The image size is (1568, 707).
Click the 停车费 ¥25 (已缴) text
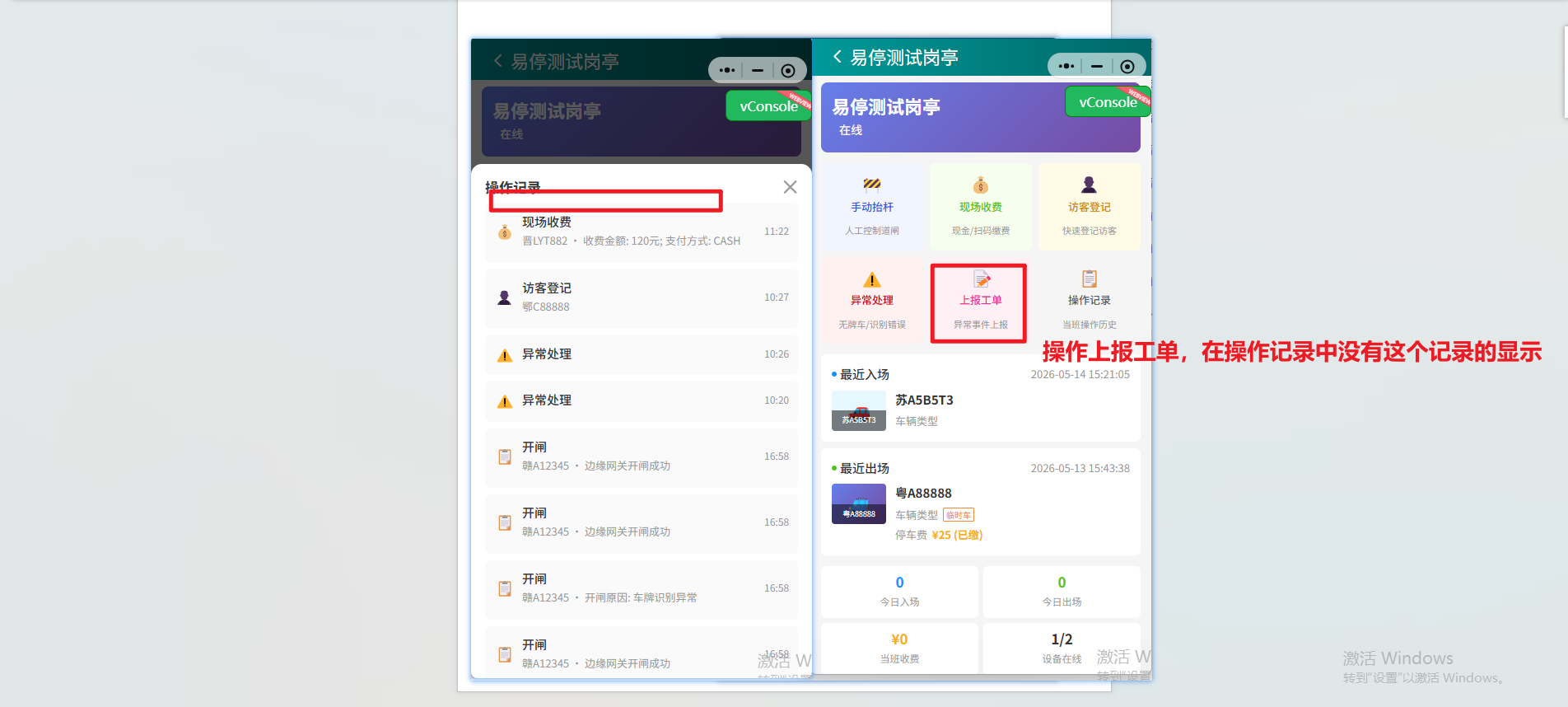[939, 535]
